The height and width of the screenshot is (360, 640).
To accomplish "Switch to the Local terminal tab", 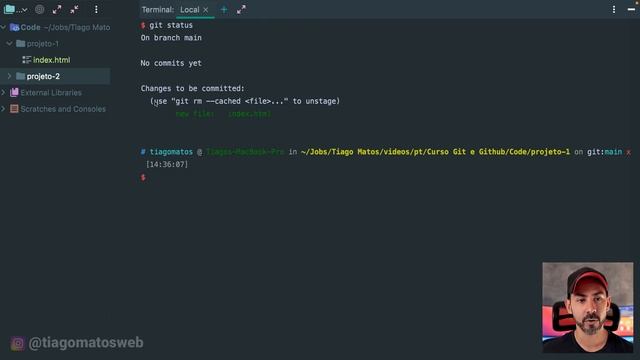I will (189, 9).
